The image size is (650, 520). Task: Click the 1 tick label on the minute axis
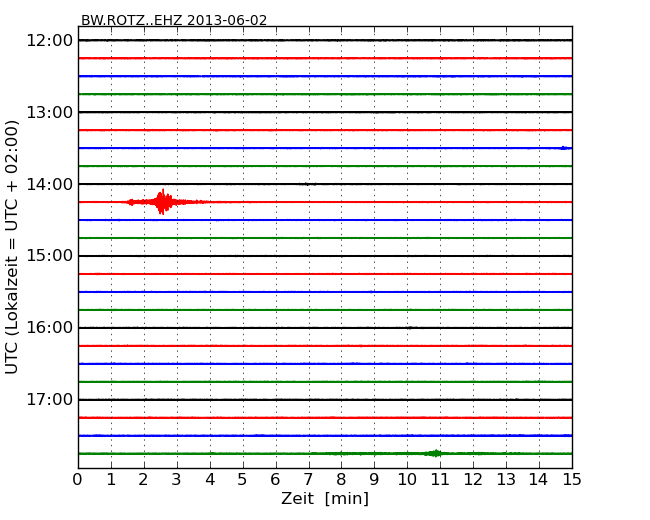point(111,480)
